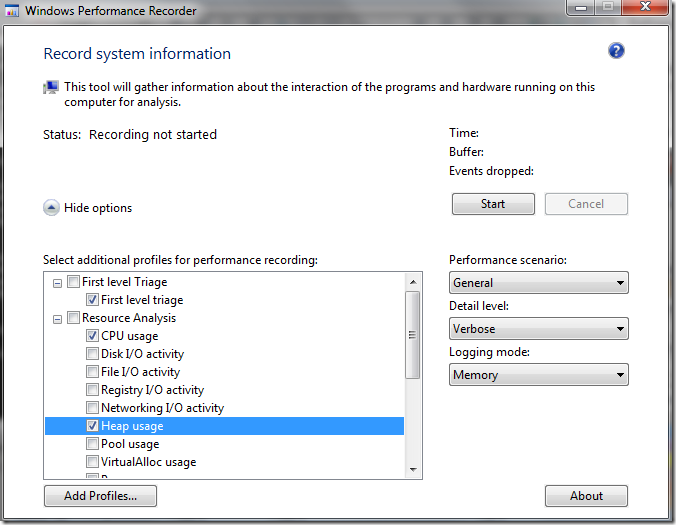Click the profiles list scrollbar thumb
Viewport: 676px width, 525px height.
tap(413, 335)
